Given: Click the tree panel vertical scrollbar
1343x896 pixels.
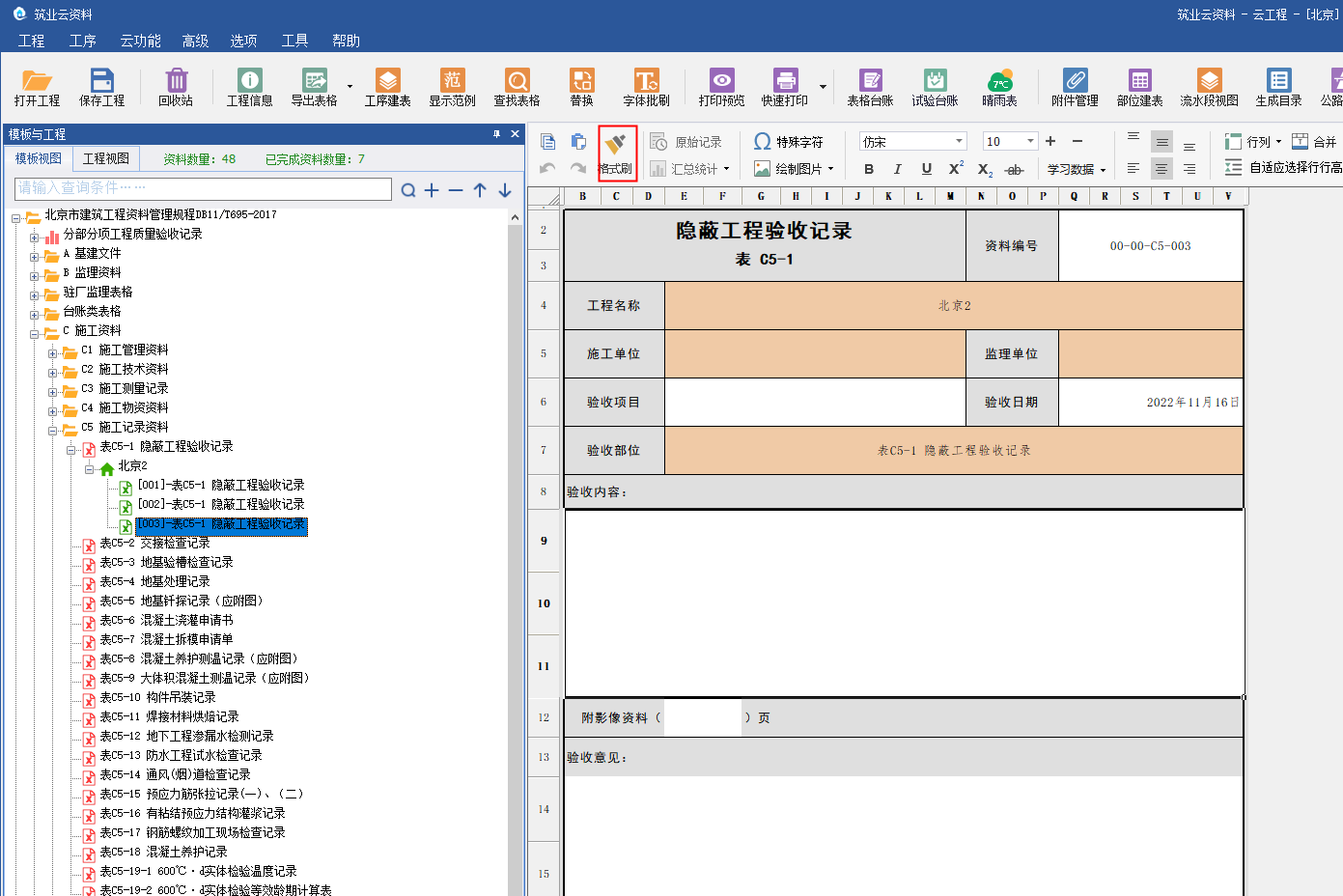Looking at the screenshot, I should point(516,552).
